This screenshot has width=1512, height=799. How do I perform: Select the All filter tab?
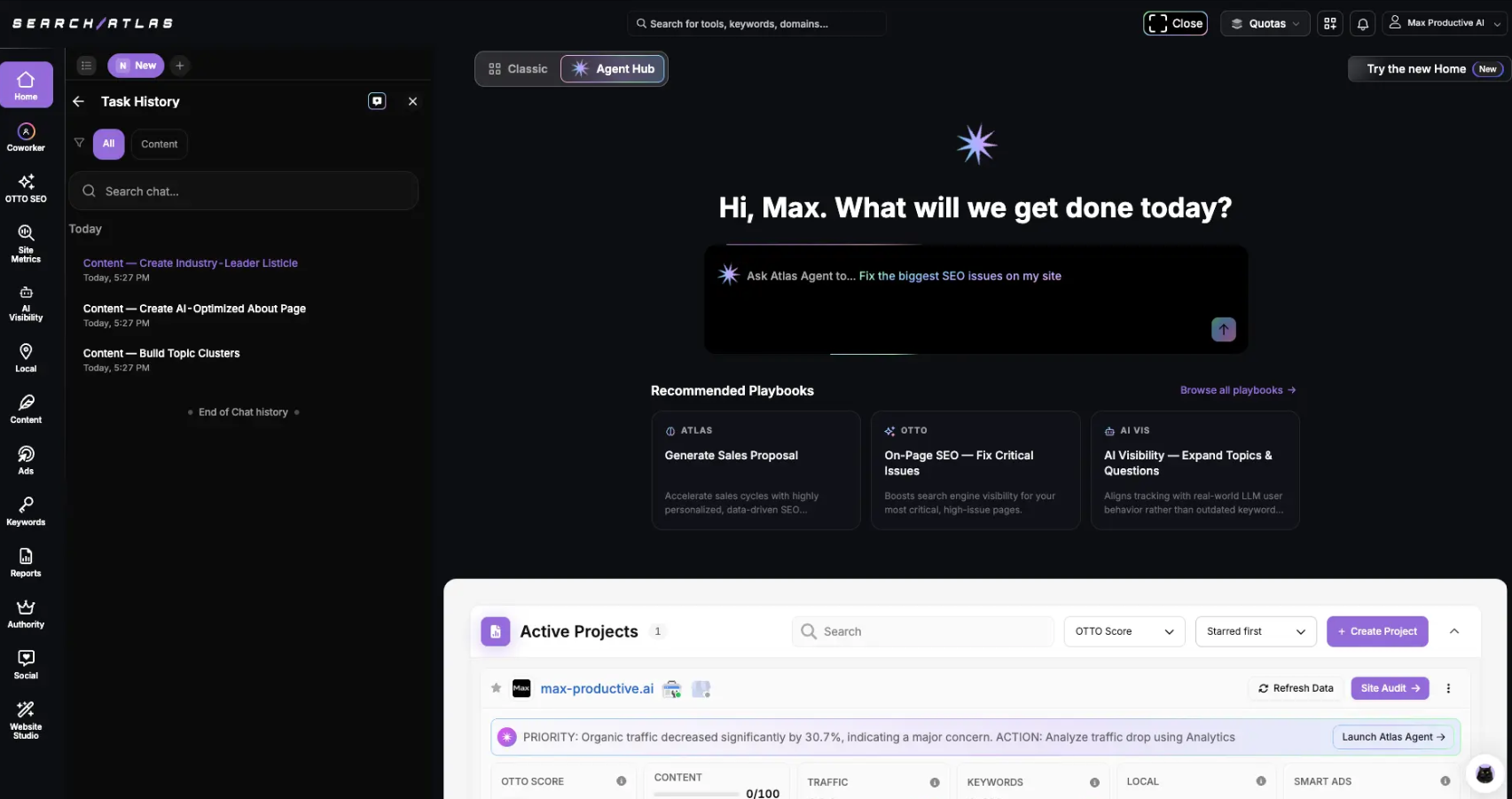[x=108, y=144]
